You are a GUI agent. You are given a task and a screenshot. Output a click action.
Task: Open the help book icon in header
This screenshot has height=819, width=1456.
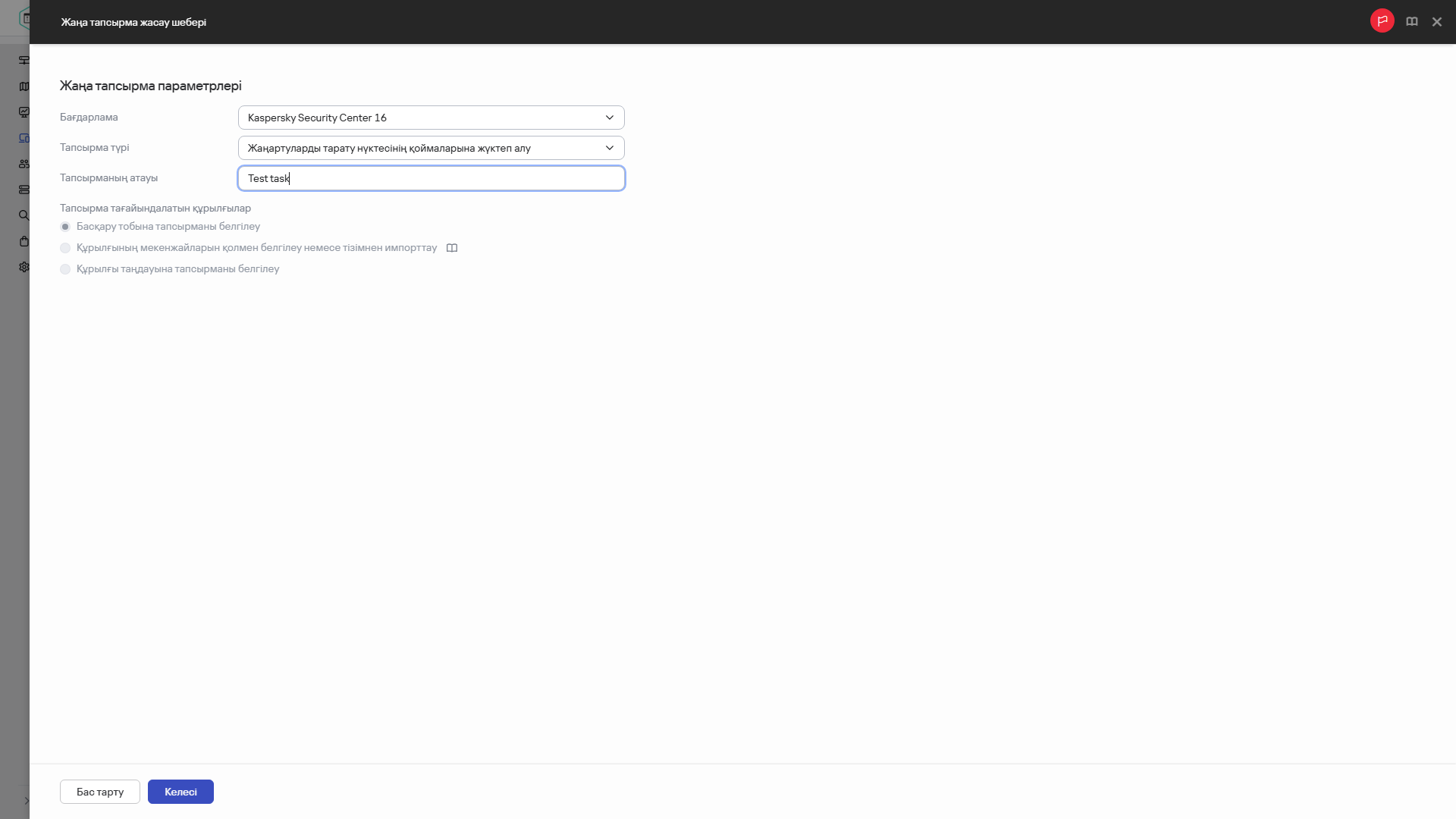(x=1411, y=22)
